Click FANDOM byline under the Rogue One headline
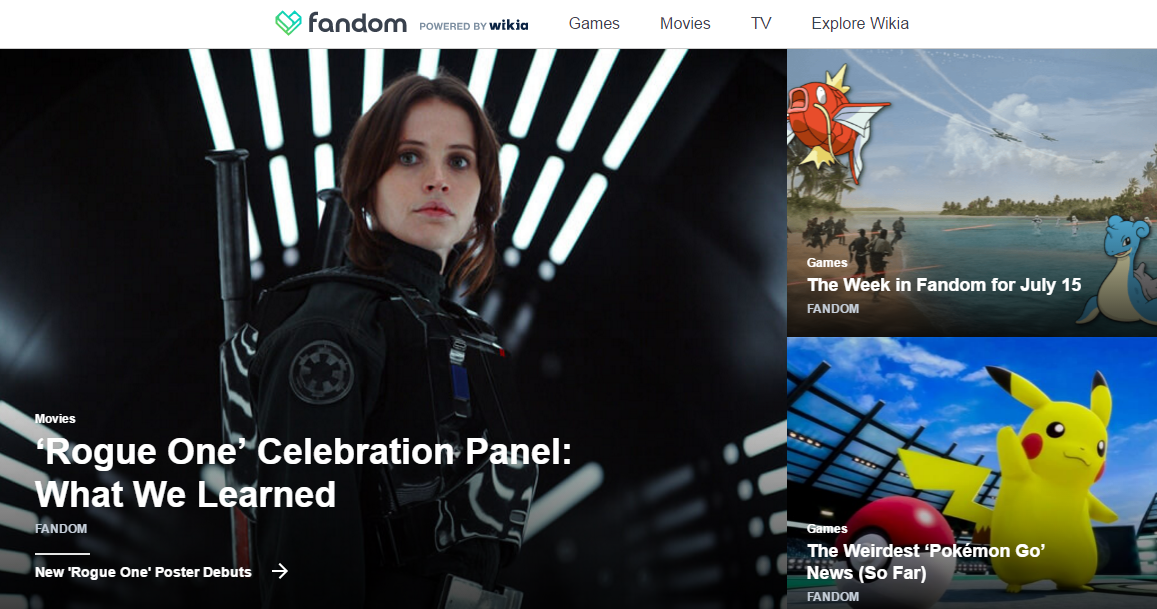 point(61,529)
